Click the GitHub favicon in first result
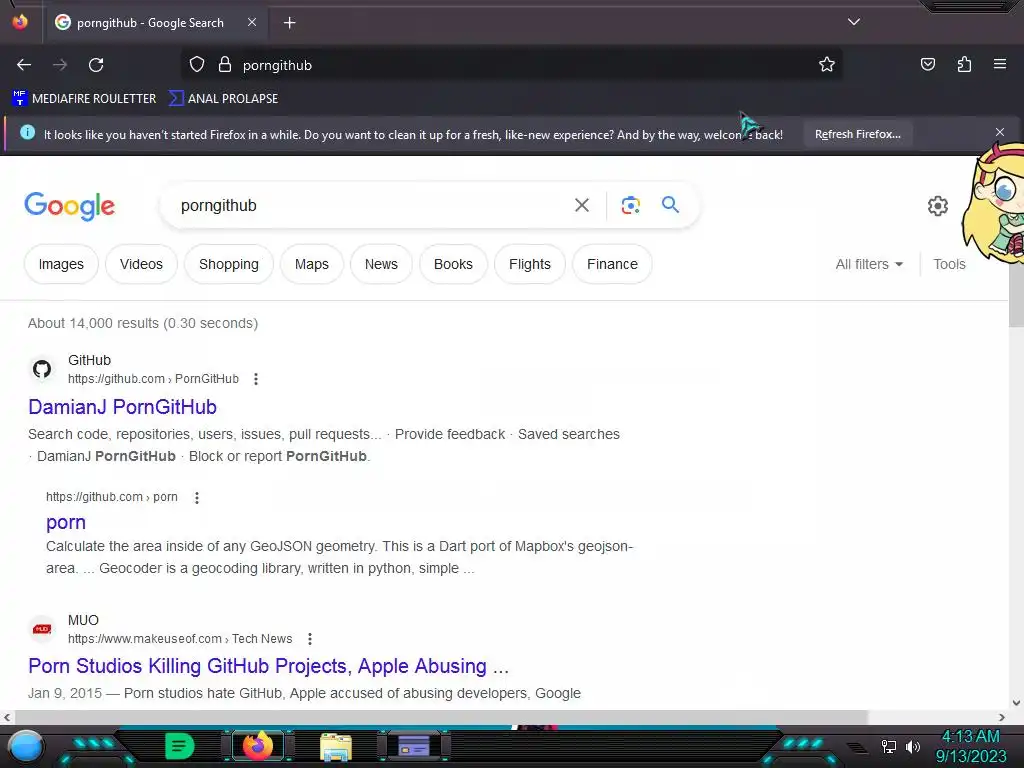The image size is (1024, 768). 42,369
